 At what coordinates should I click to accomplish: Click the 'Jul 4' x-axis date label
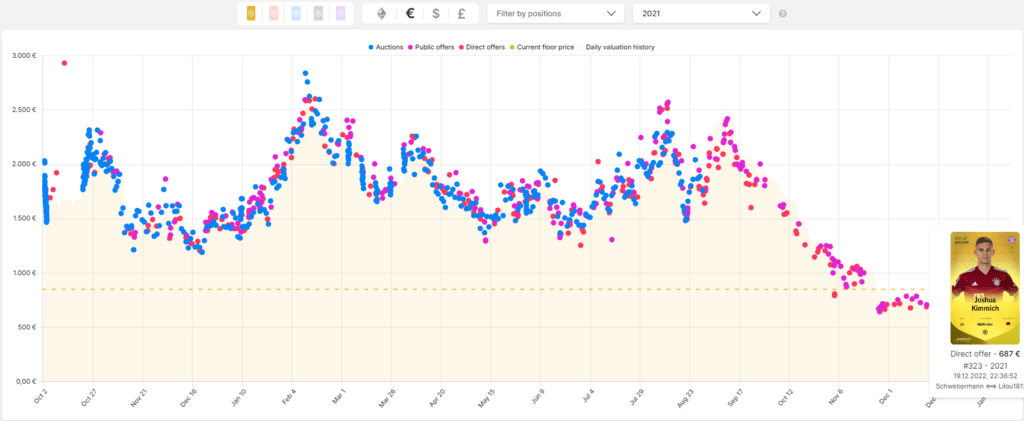tap(586, 396)
